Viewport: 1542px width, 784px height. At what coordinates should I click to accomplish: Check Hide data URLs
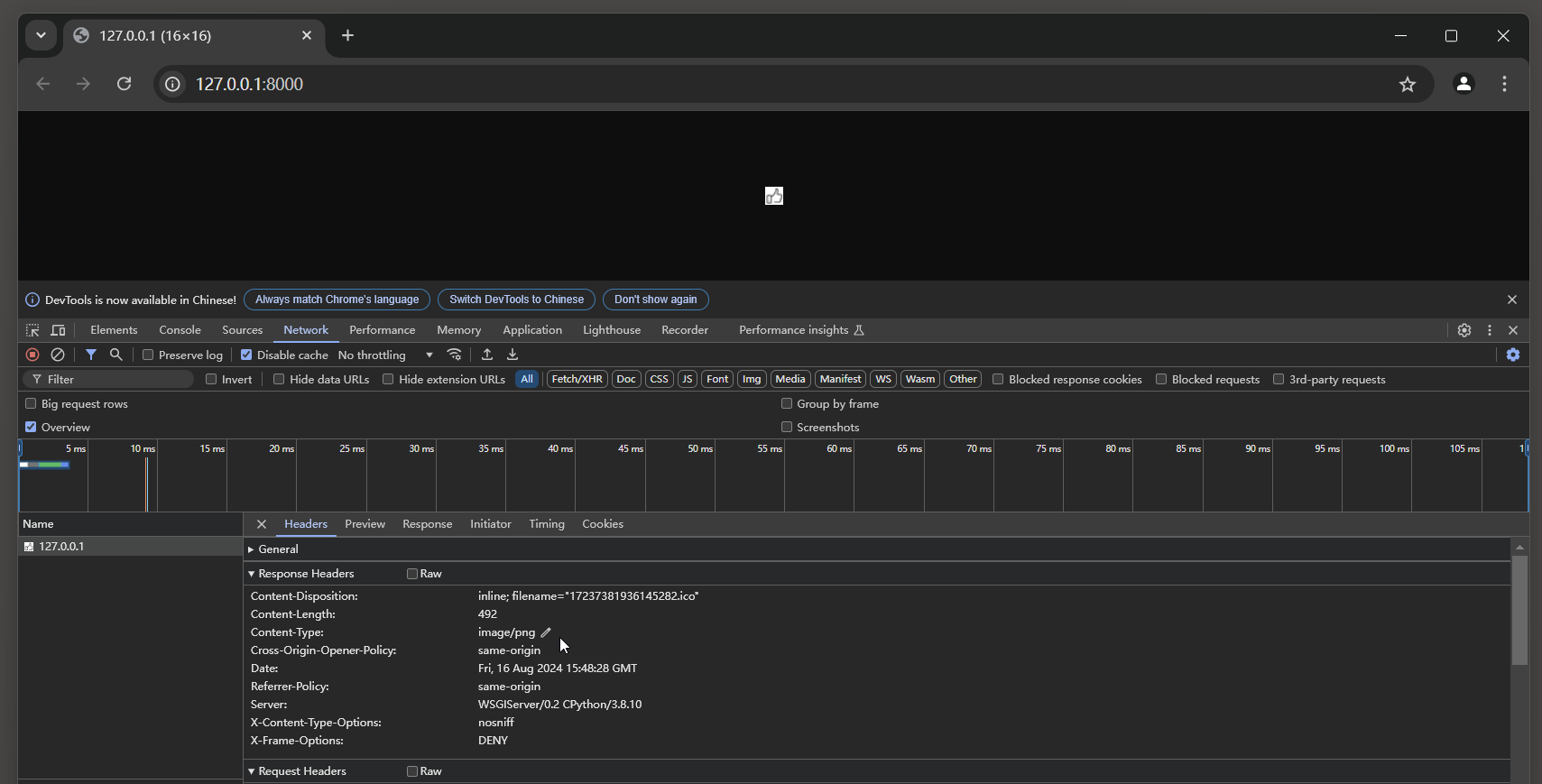point(279,379)
